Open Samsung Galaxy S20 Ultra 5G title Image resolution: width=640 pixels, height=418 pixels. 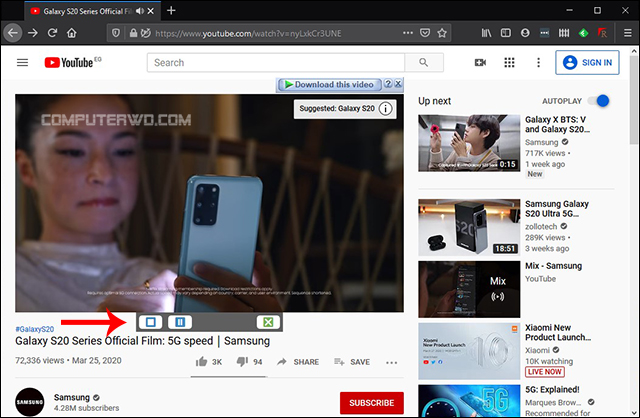557,209
